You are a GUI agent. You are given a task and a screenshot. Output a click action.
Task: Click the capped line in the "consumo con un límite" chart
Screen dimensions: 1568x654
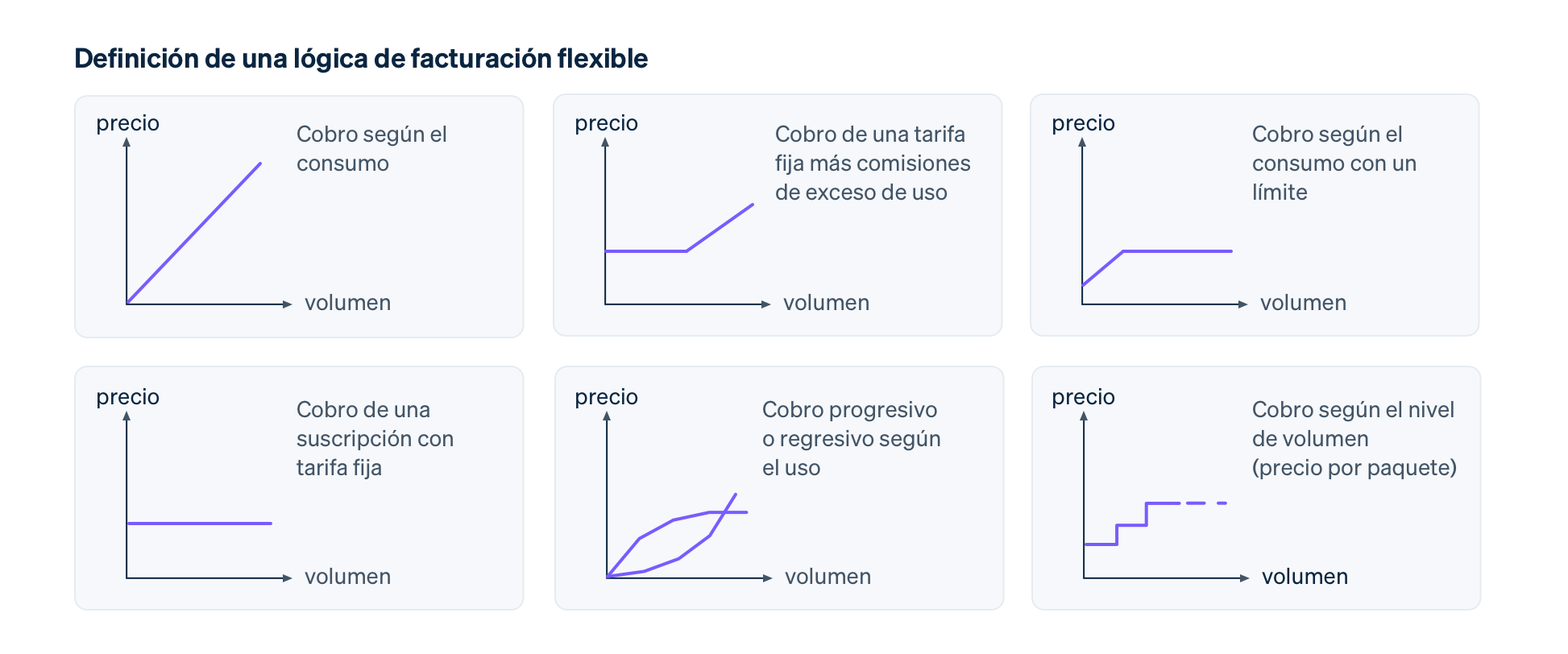(x=1176, y=251)
